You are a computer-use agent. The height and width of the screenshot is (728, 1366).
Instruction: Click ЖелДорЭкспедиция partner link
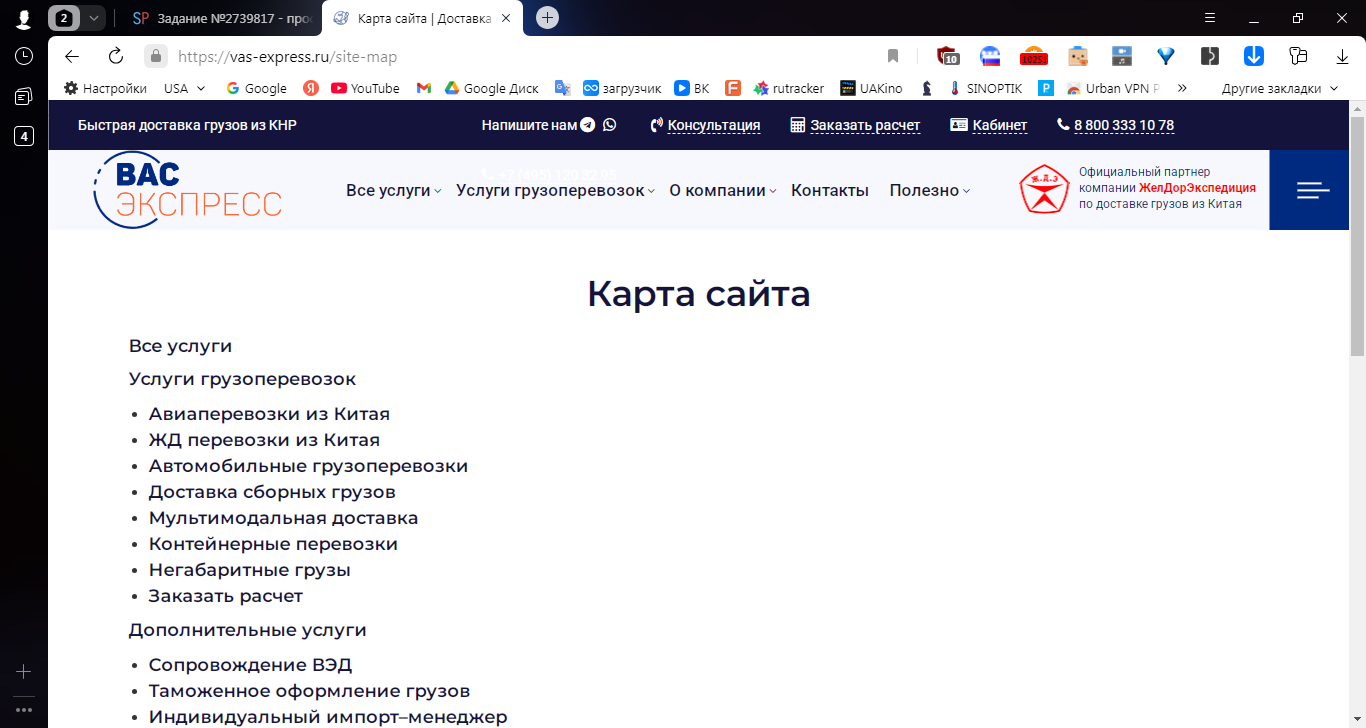(1197, 188)
